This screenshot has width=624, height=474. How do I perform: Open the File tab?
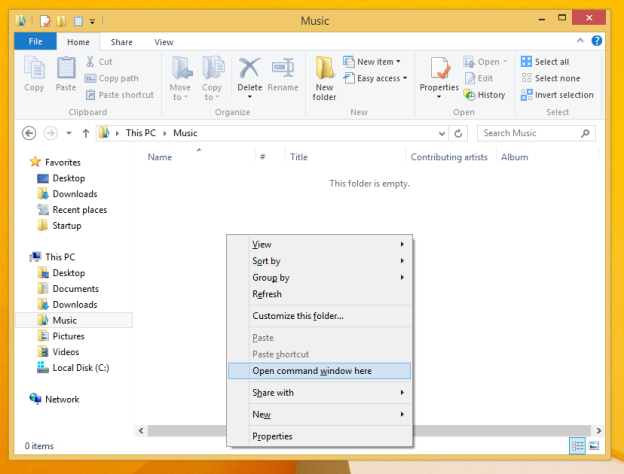coord(35,41)
